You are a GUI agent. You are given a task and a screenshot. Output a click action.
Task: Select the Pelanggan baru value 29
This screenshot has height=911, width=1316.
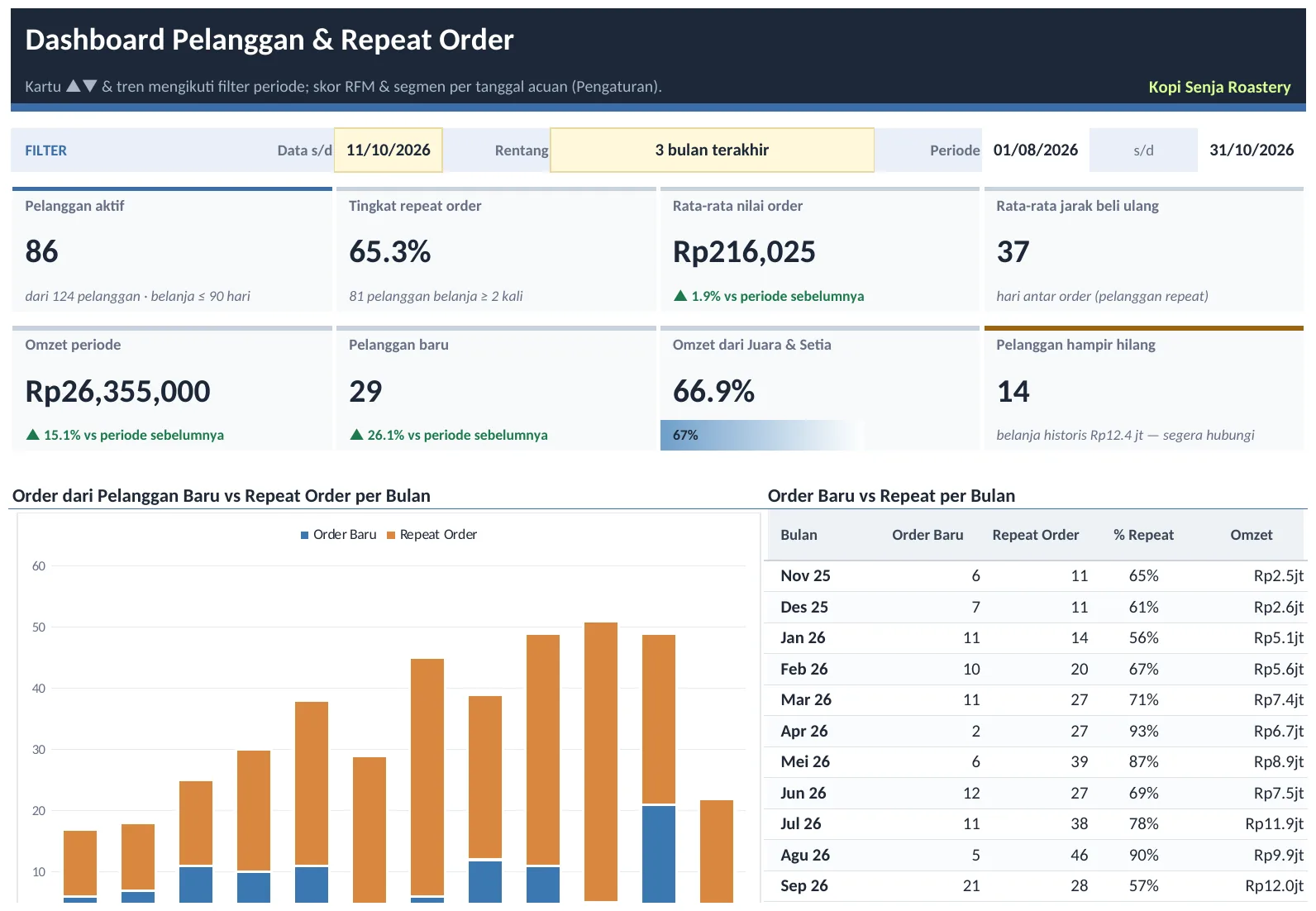[365, 391]
